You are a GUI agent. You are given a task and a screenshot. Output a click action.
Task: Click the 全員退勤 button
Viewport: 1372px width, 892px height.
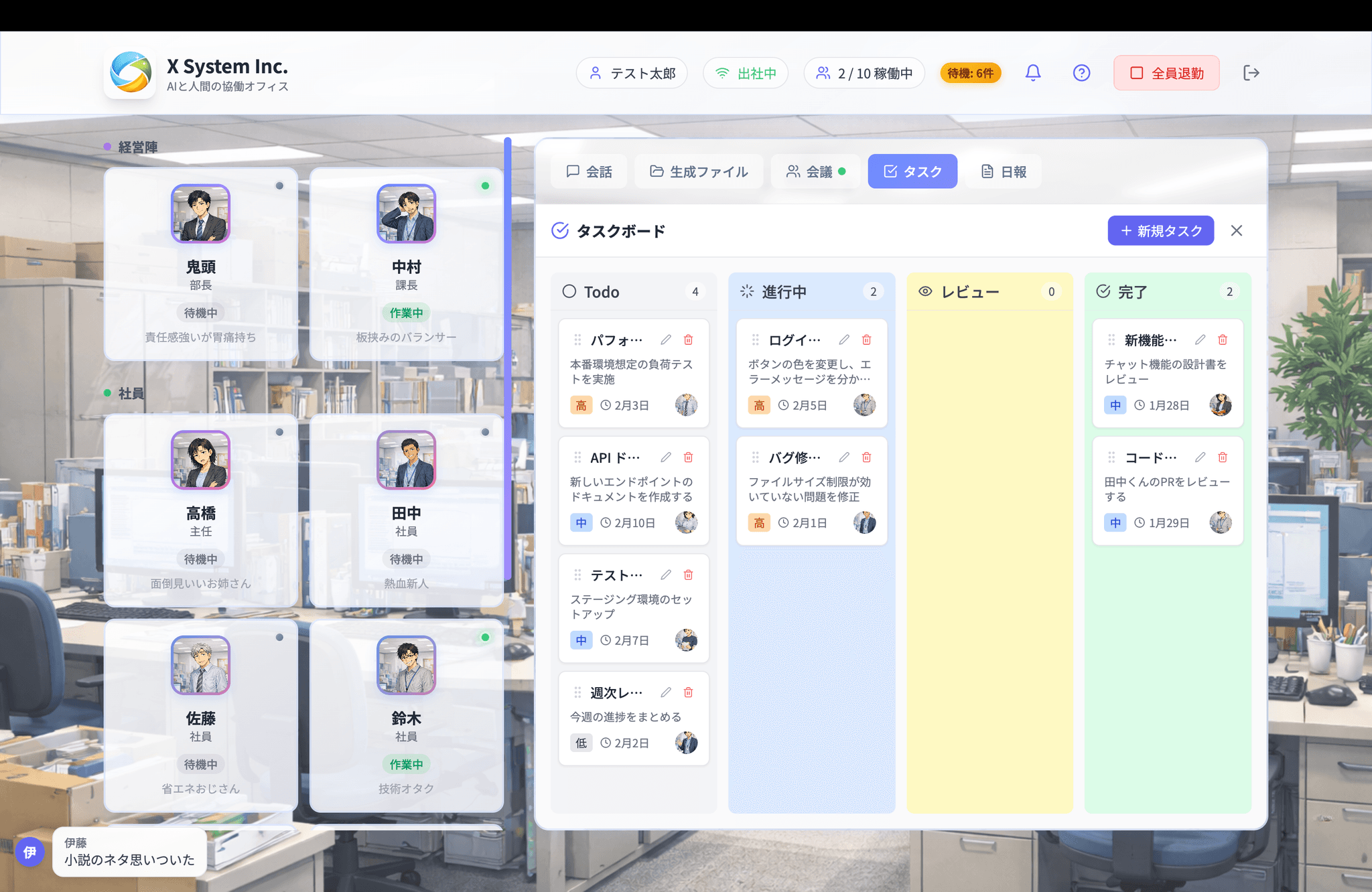[x=1166, y=73]
